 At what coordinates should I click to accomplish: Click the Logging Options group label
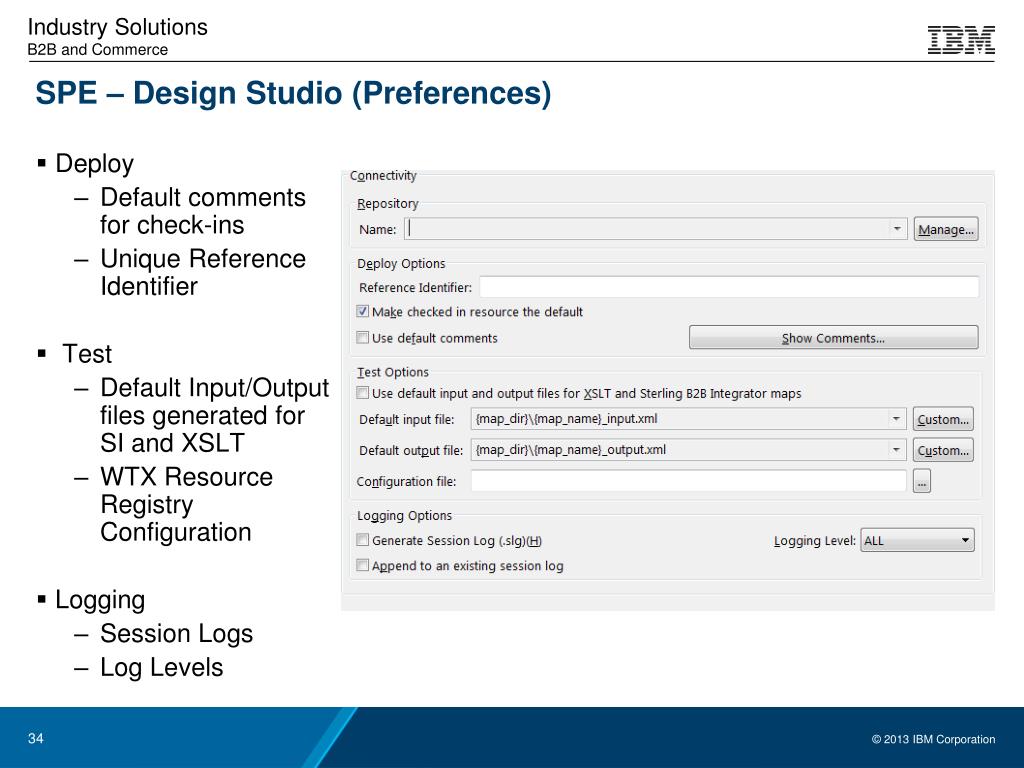pos(404,515)
